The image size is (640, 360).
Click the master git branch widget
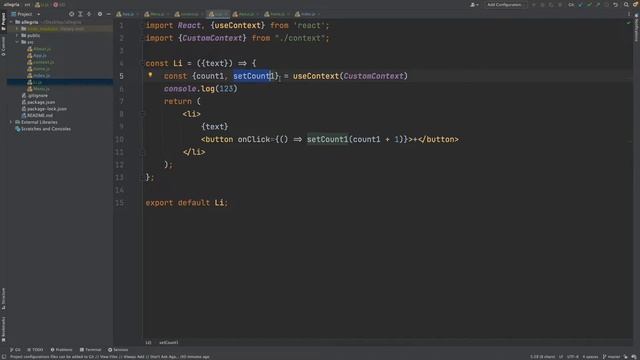(x=611, y=357)
